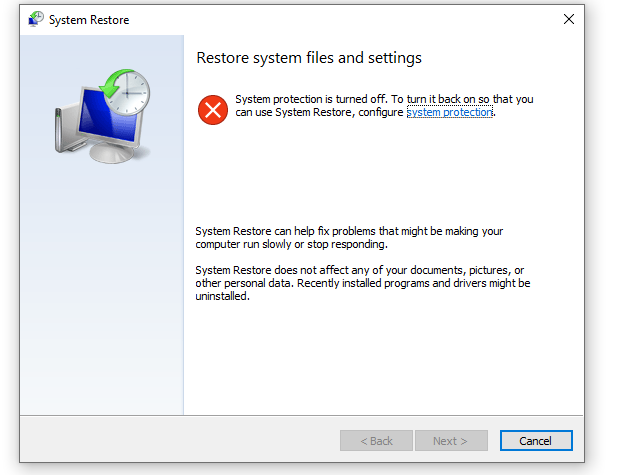
Task: Click the paragraph about fixing slow computer problems
Action: (x=349, y=237)
